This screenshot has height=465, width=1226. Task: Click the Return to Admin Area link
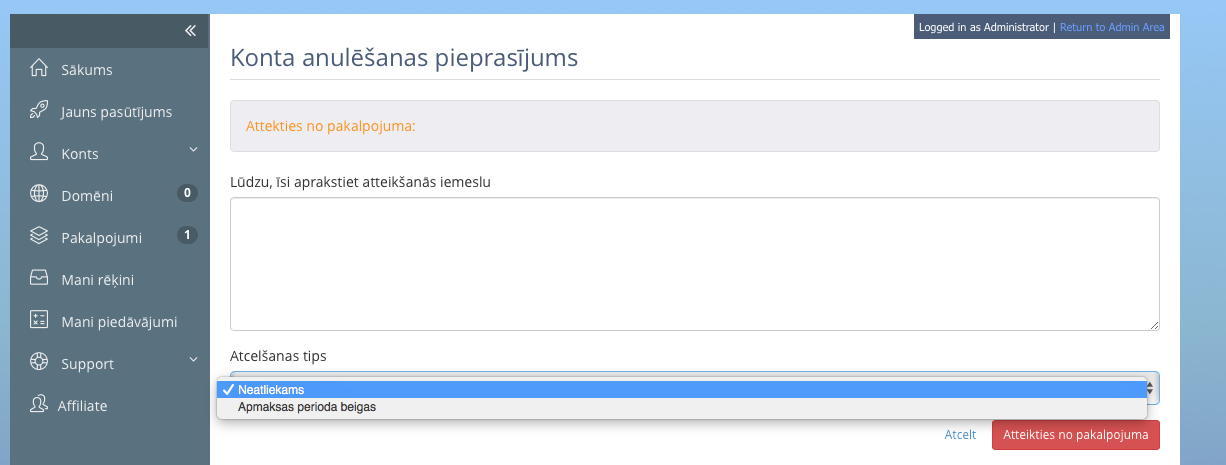1112,27
